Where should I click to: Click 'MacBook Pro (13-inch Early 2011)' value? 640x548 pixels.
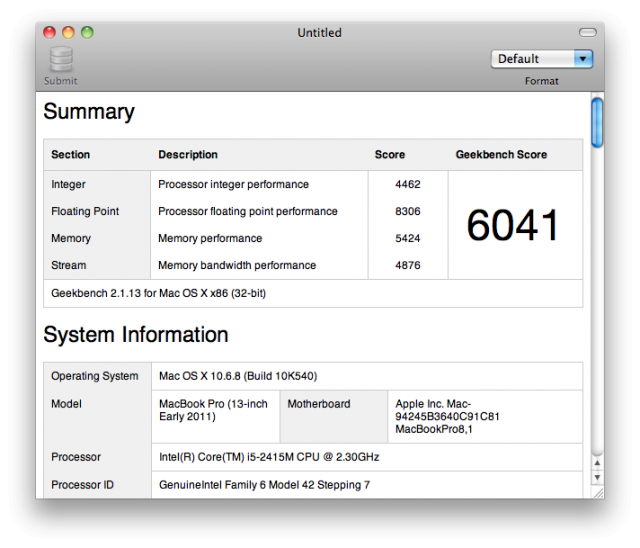point(213,410)
